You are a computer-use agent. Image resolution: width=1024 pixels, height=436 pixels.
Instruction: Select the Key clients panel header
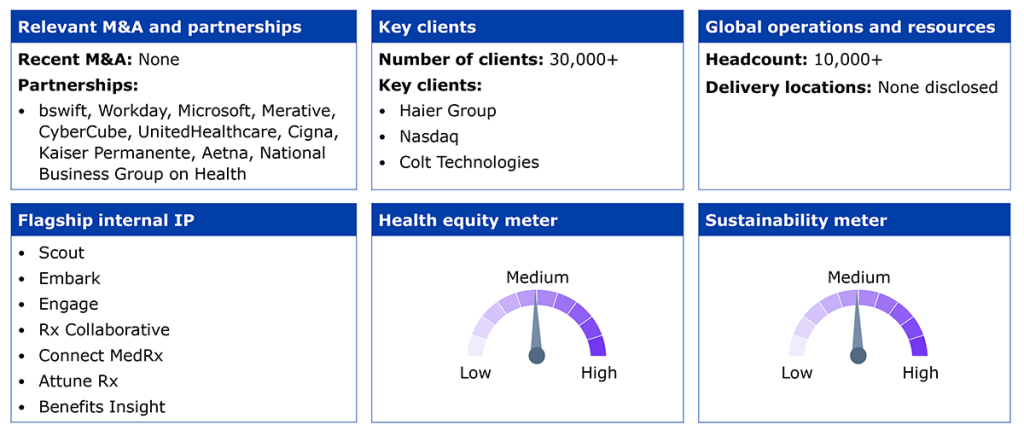(x=528, y=27)
